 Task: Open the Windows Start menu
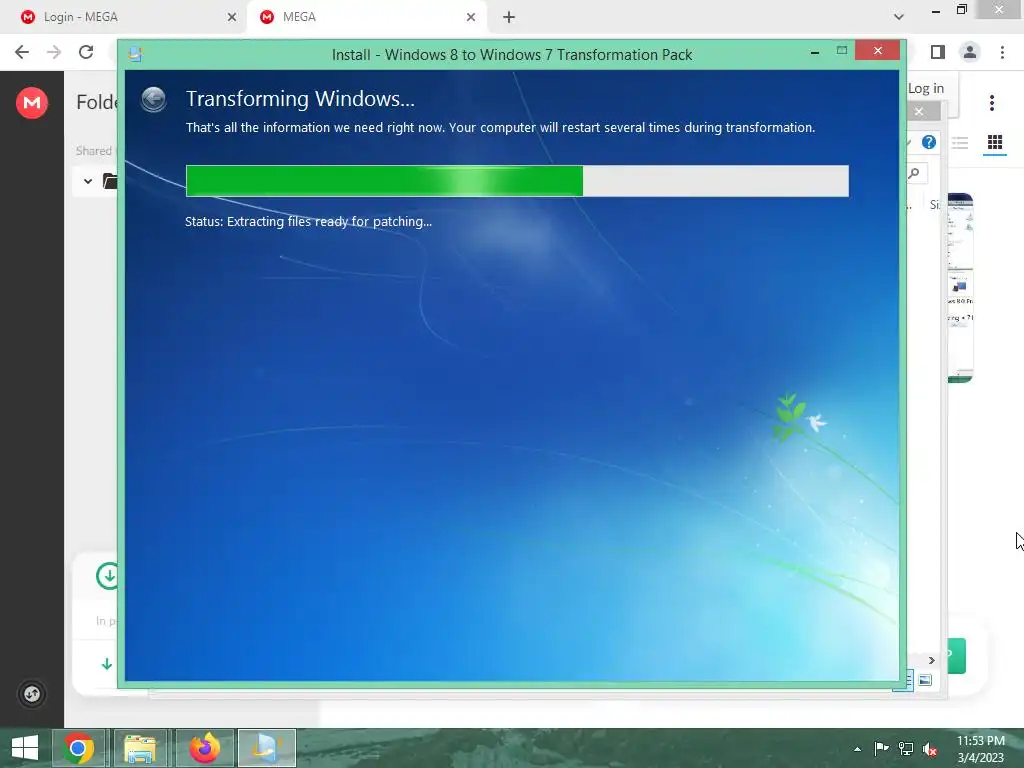[x=25, y=748]
